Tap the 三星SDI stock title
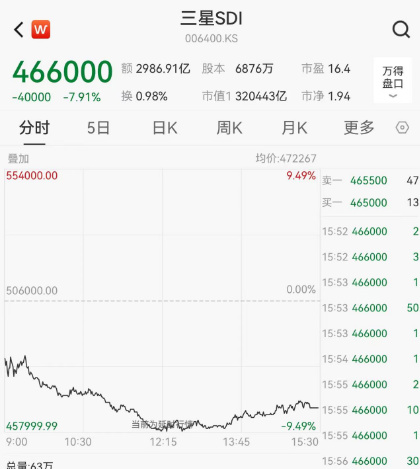Viewport: 420px width, 469px height. click(x=211, y=18)
